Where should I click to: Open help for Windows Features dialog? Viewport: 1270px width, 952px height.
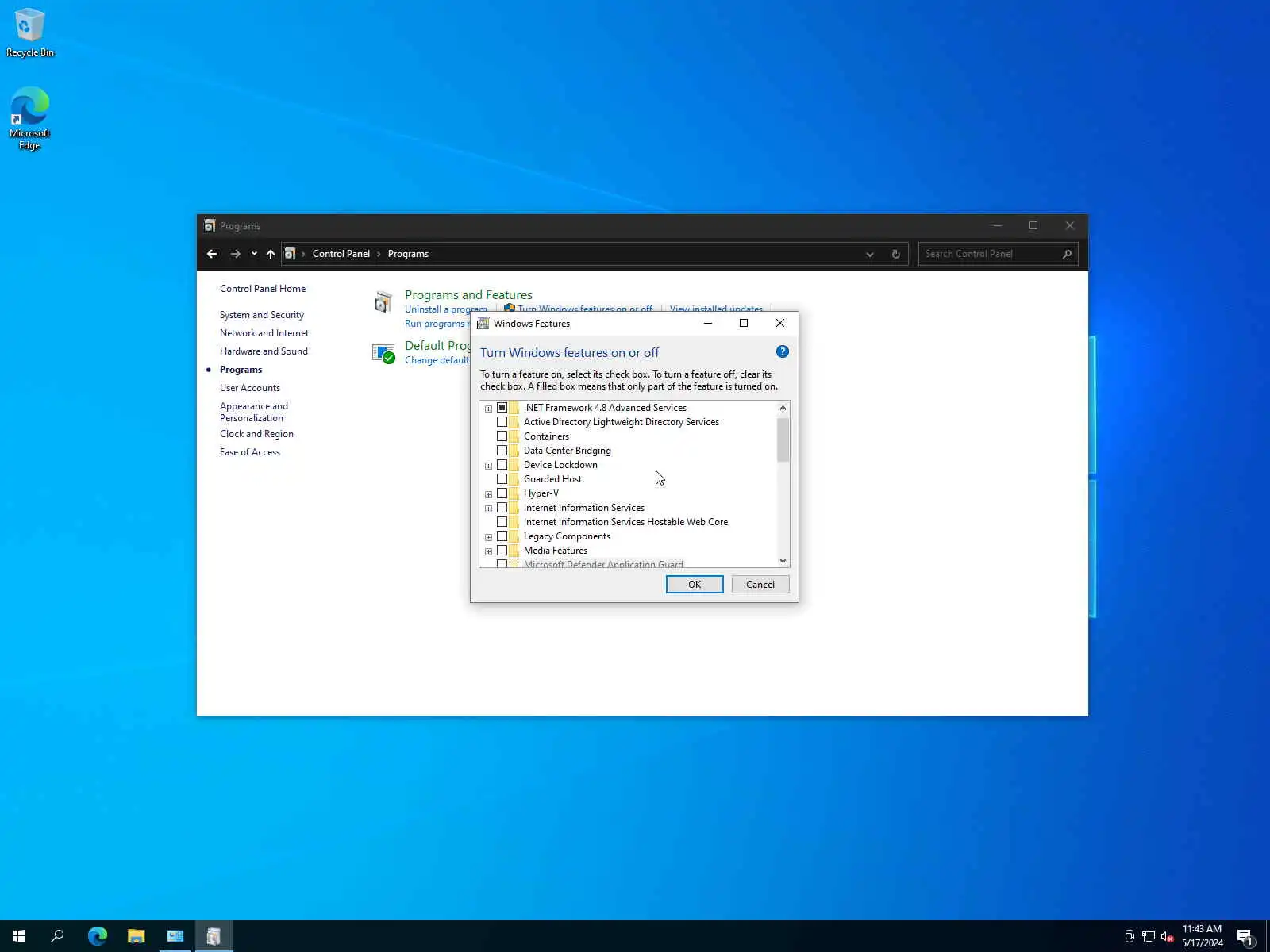(783, 351)
